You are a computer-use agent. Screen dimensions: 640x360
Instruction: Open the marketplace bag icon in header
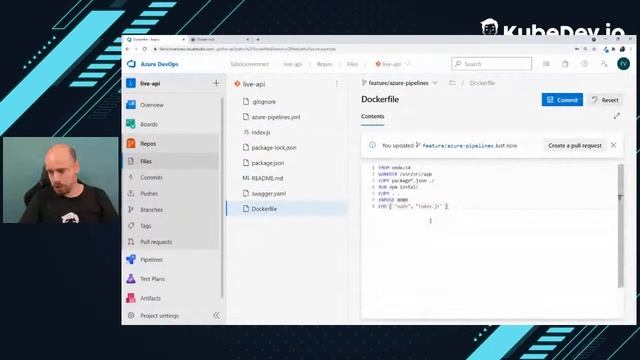click(x=565, y=64)
